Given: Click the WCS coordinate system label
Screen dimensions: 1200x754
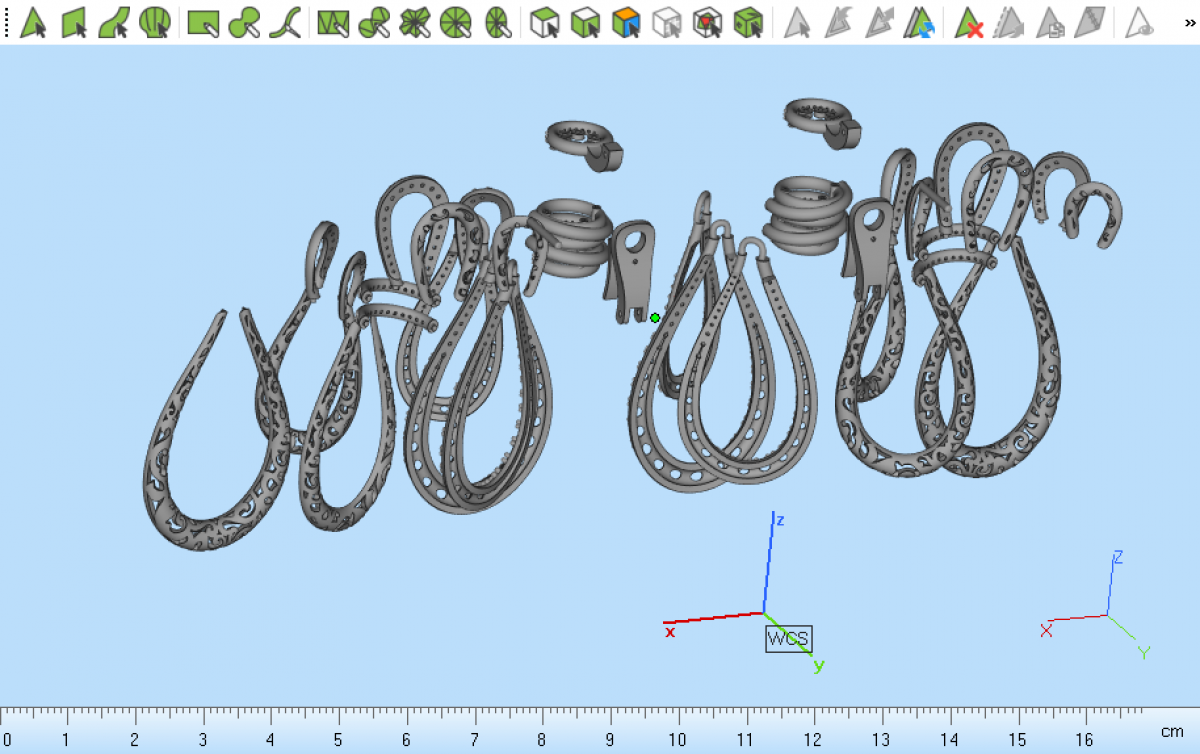Looking at the screenshot, I should click(x=788, y=639).
